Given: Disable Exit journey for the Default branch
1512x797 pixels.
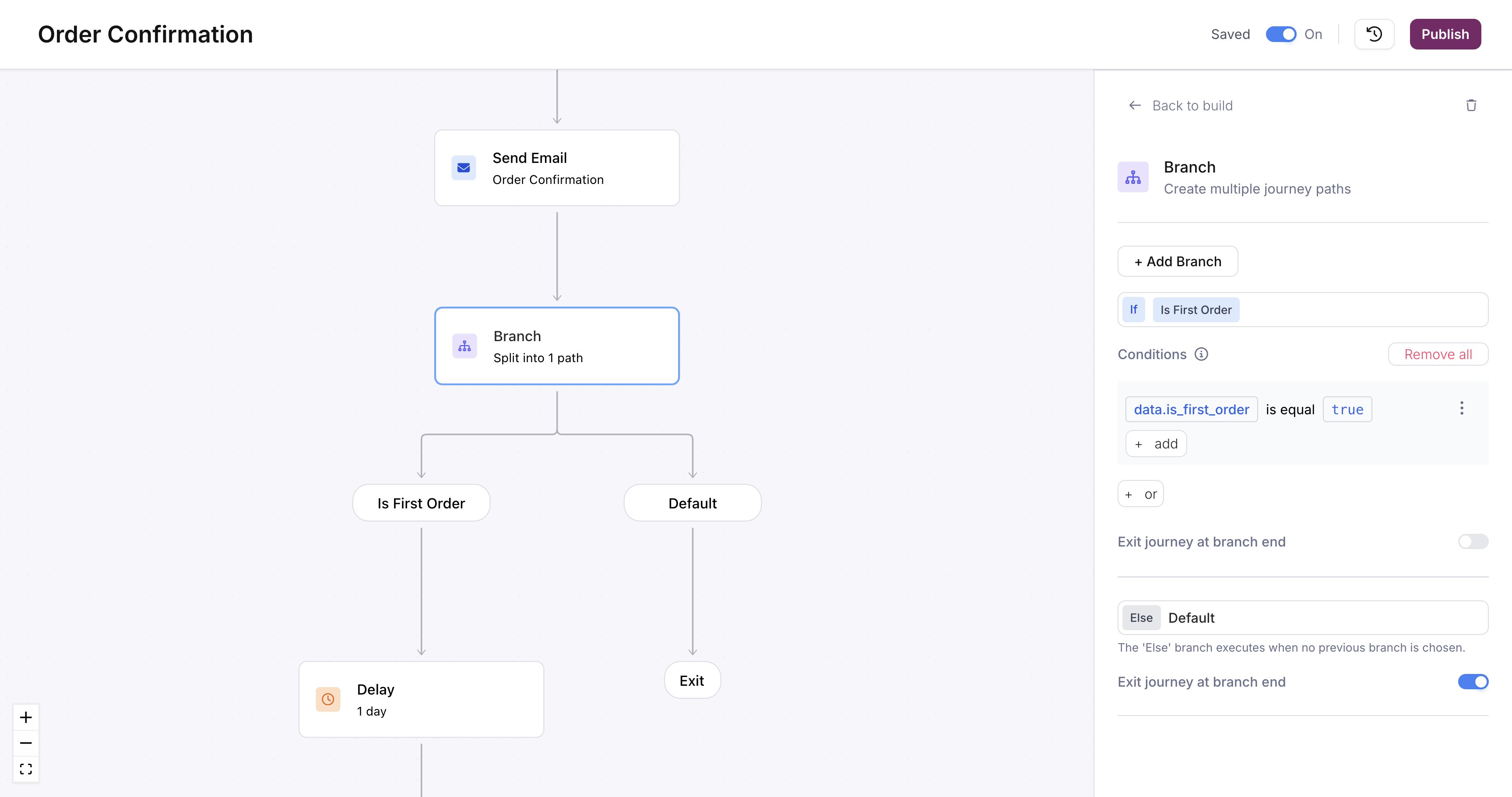Looking at the screenshot, I should tap(1473, 681).
